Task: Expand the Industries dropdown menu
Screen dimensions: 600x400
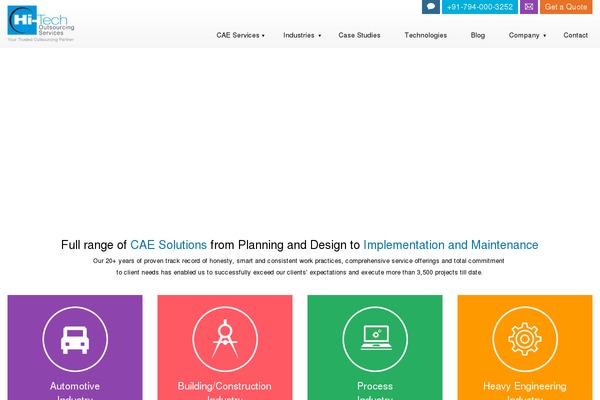Action: (x=302, y=35)
